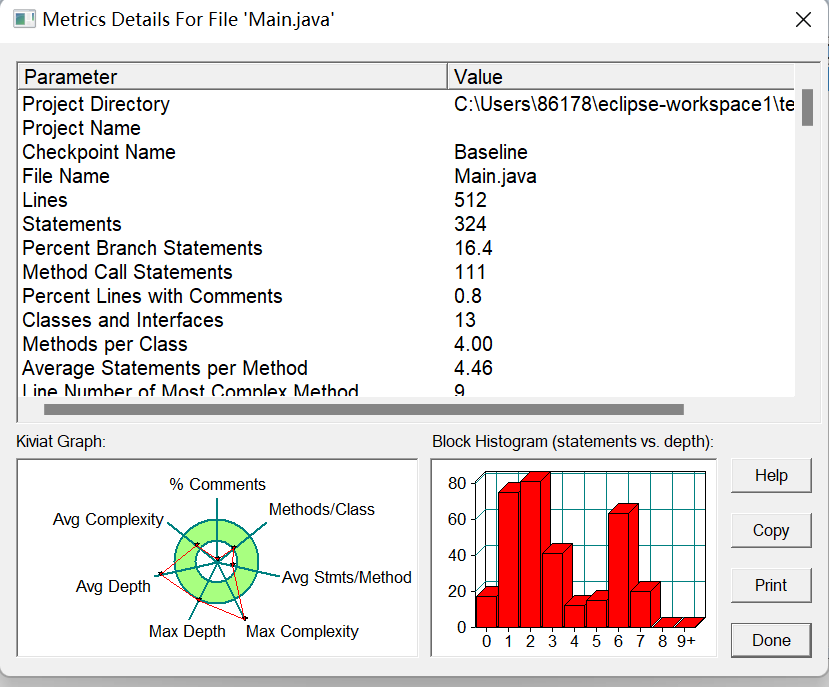This screenshot has height=687, width=829.
Task: Close the dialog with Done
Action: [x=771, y=640]
